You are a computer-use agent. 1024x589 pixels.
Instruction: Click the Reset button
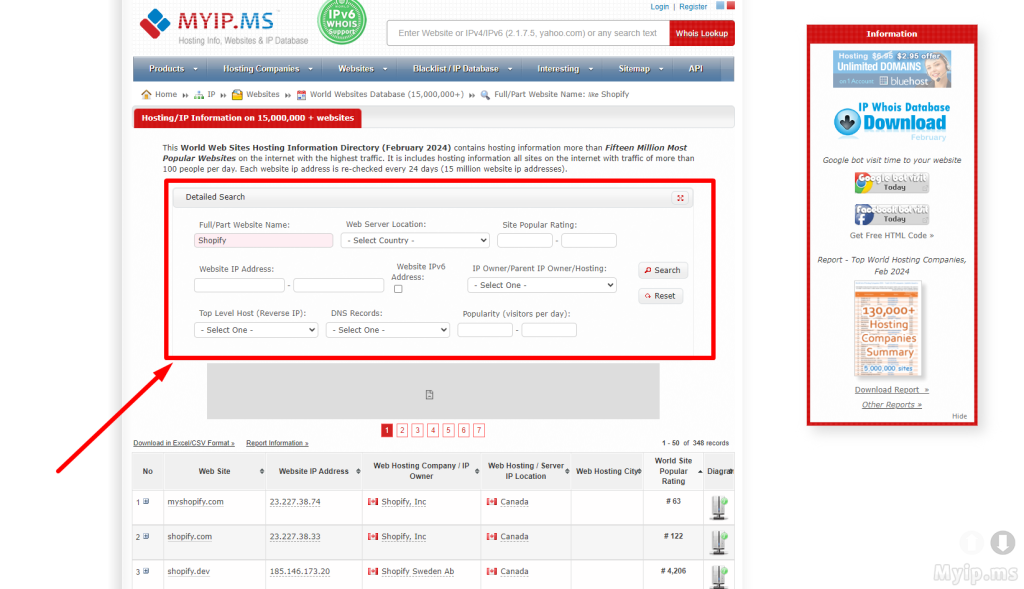(660, 296)
